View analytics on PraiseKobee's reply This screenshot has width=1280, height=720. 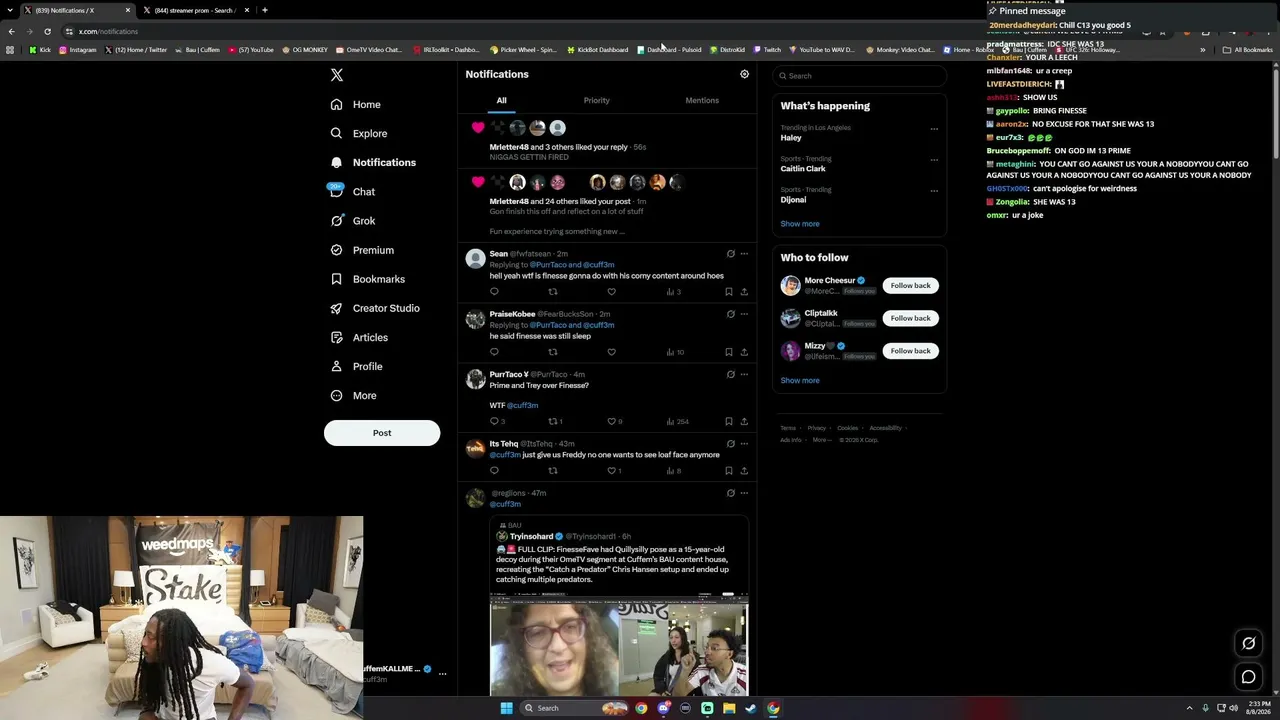(x=675, y=352)
